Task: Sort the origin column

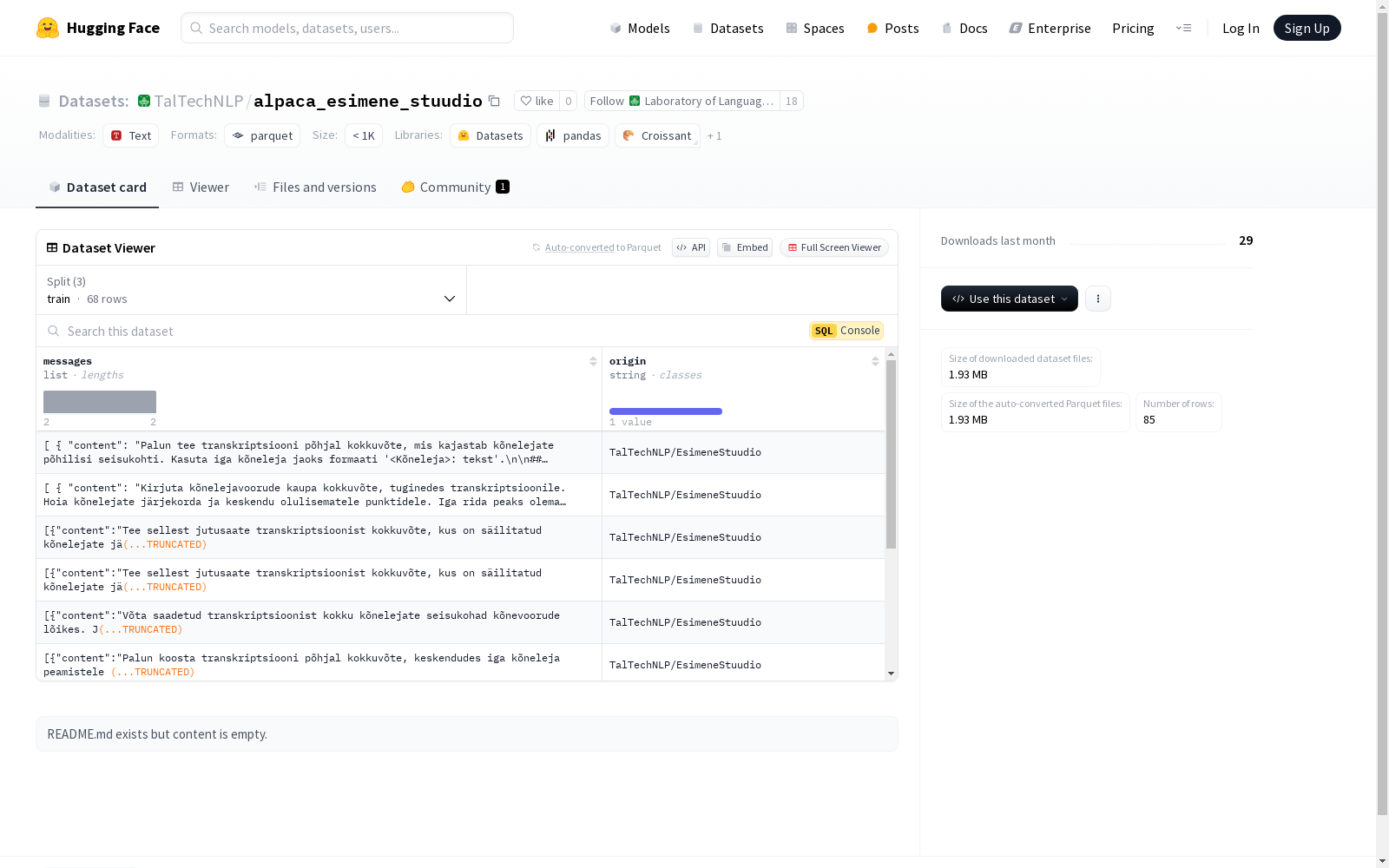Action: [875, 361]
